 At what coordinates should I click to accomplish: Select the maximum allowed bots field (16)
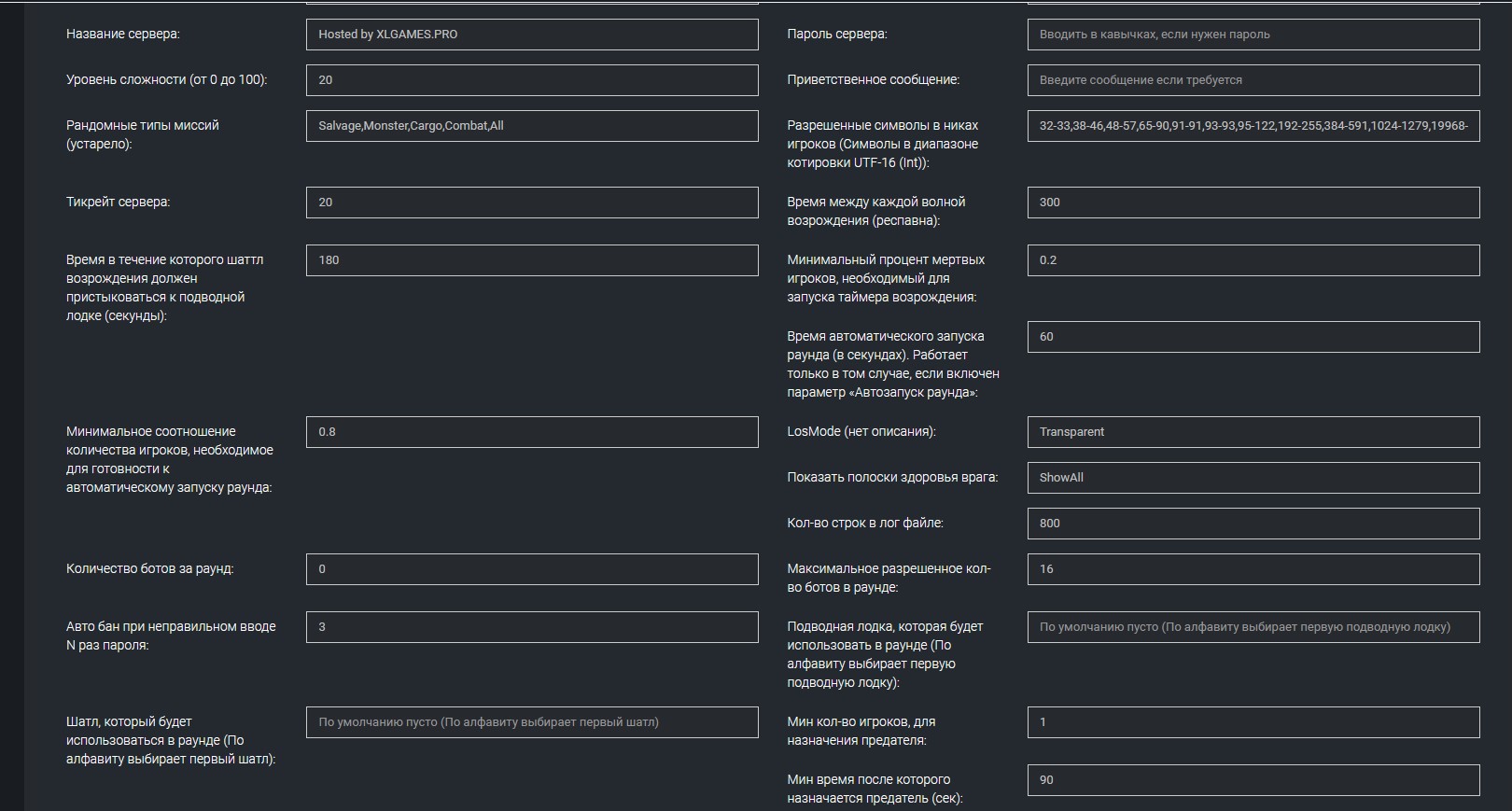pos(1253,569)
